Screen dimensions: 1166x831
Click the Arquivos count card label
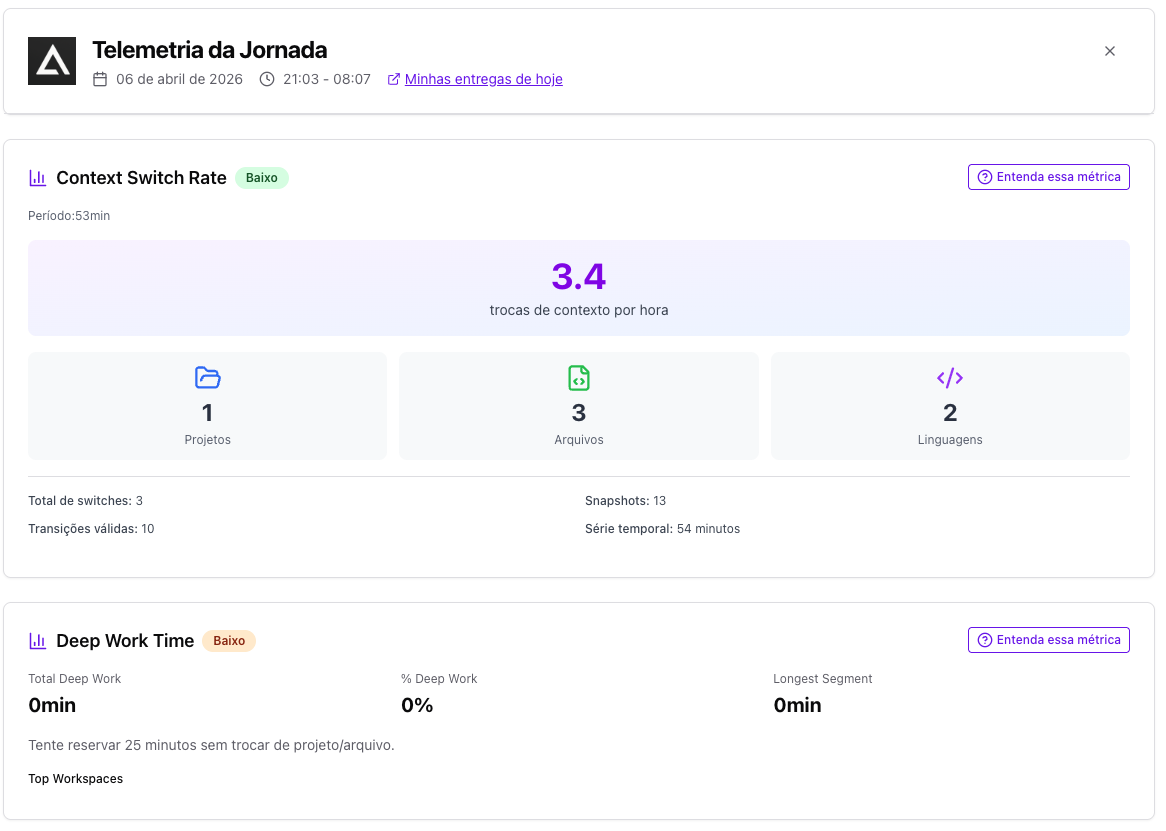tap(579, 439)
